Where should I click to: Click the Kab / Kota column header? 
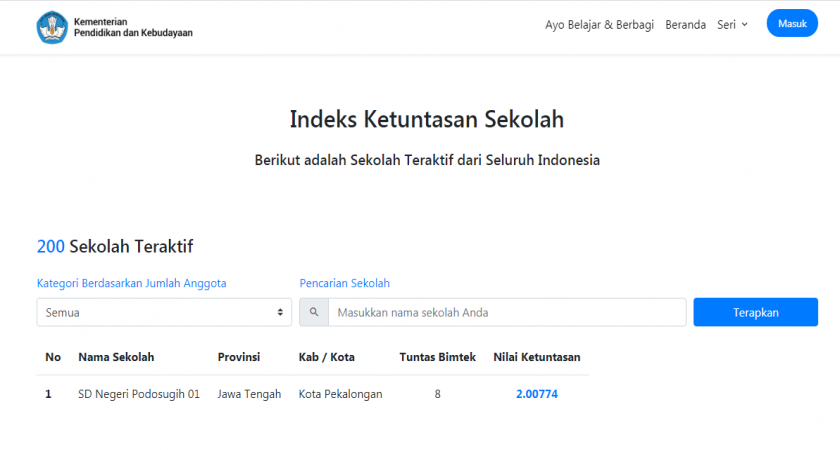click(x=327, y=357)
